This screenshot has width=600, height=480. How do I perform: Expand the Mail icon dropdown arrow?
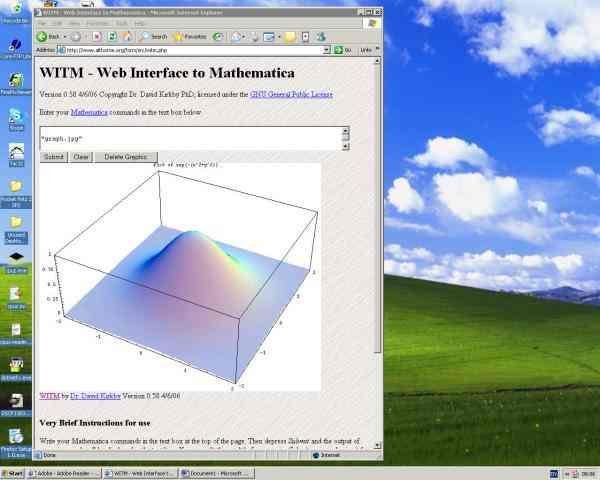pos(244,37)
